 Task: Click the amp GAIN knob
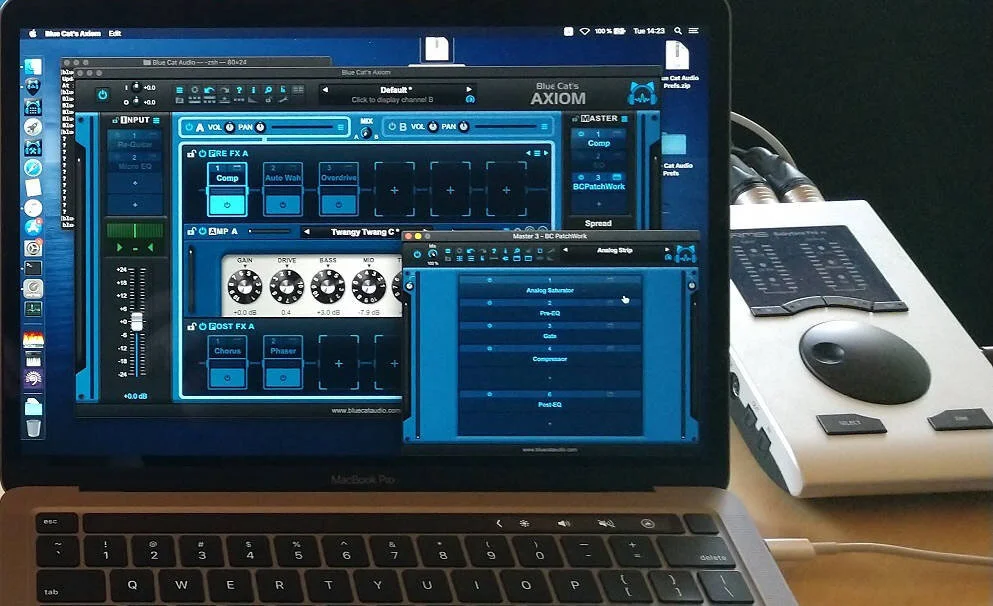[x=244, y=286]
